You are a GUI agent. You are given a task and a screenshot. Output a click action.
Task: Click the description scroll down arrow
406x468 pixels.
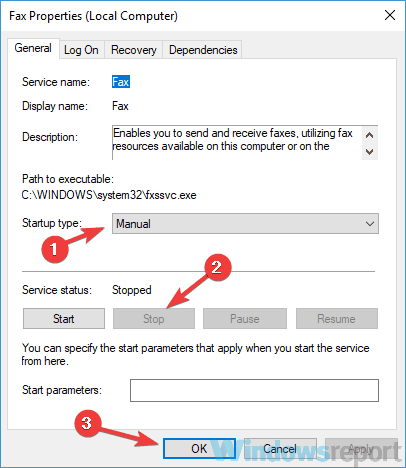(369, 152)
